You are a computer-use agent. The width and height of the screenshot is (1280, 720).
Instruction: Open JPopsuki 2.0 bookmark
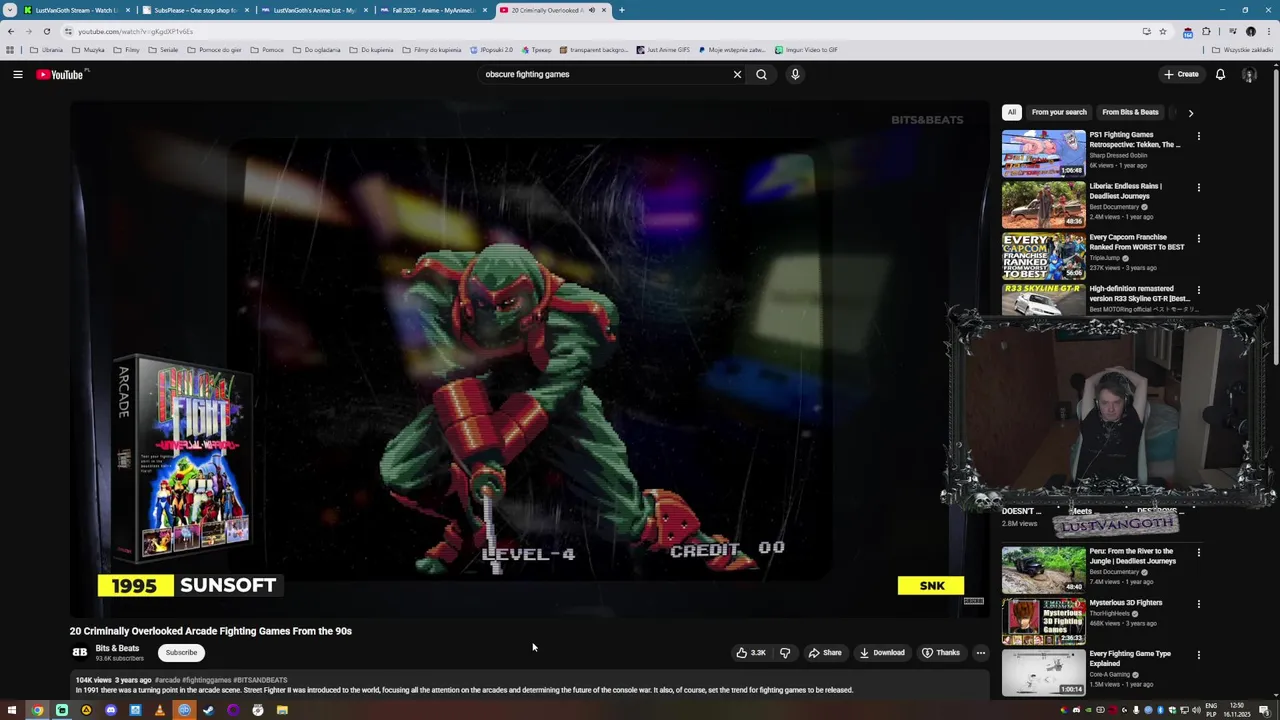point(491,50)
